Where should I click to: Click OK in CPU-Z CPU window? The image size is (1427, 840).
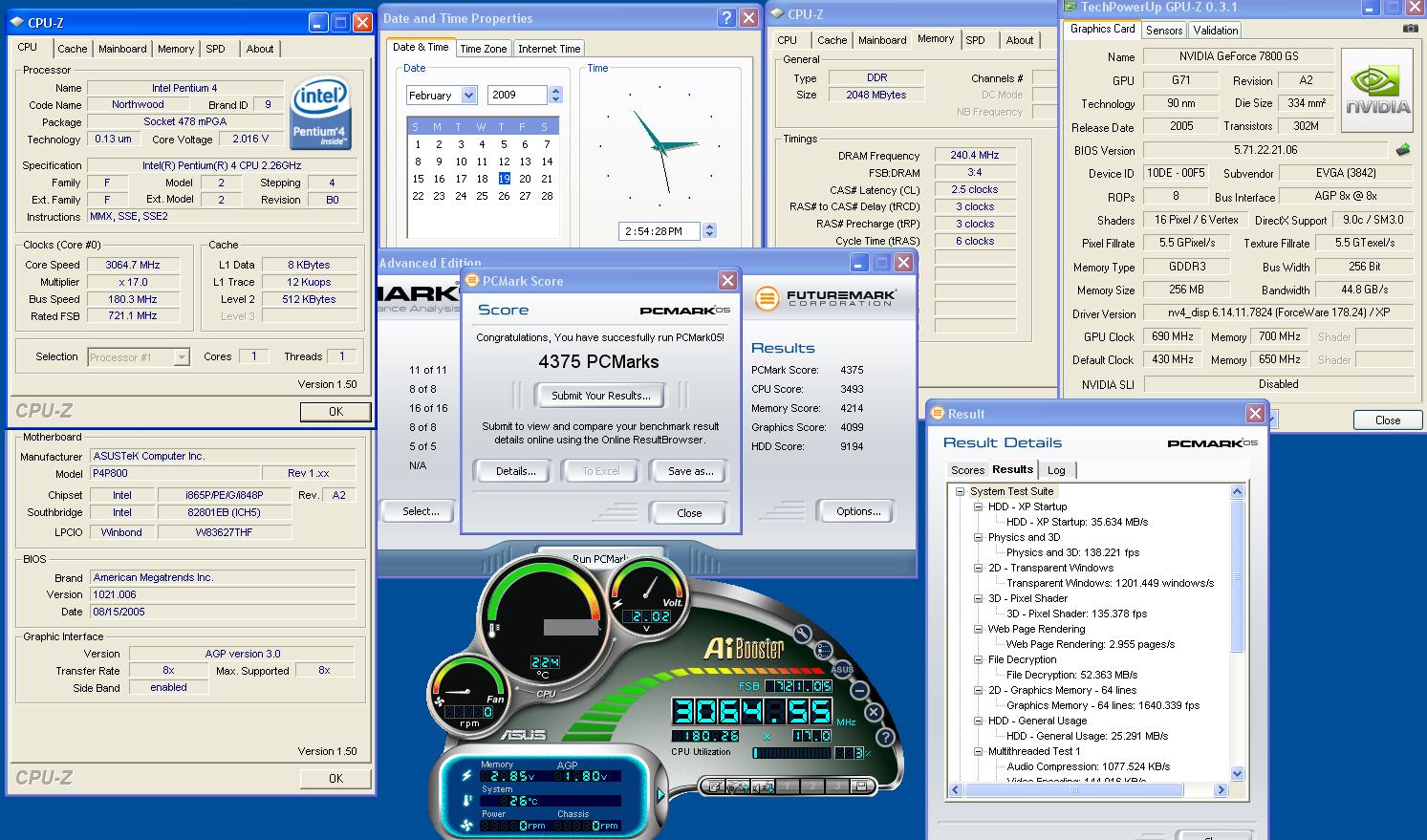[x=335, y=412]
